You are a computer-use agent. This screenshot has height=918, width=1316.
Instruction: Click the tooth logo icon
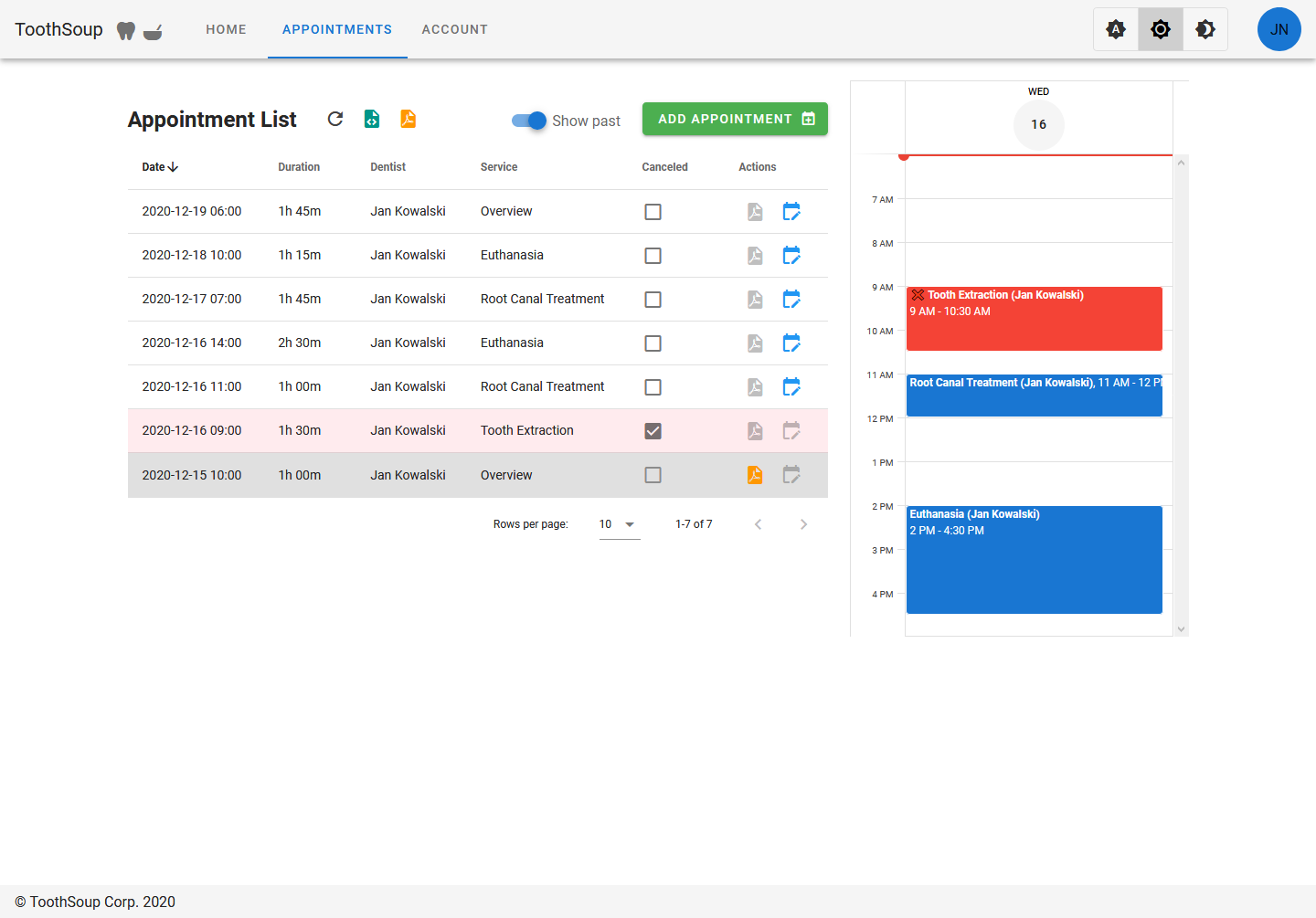pos(126,30)
